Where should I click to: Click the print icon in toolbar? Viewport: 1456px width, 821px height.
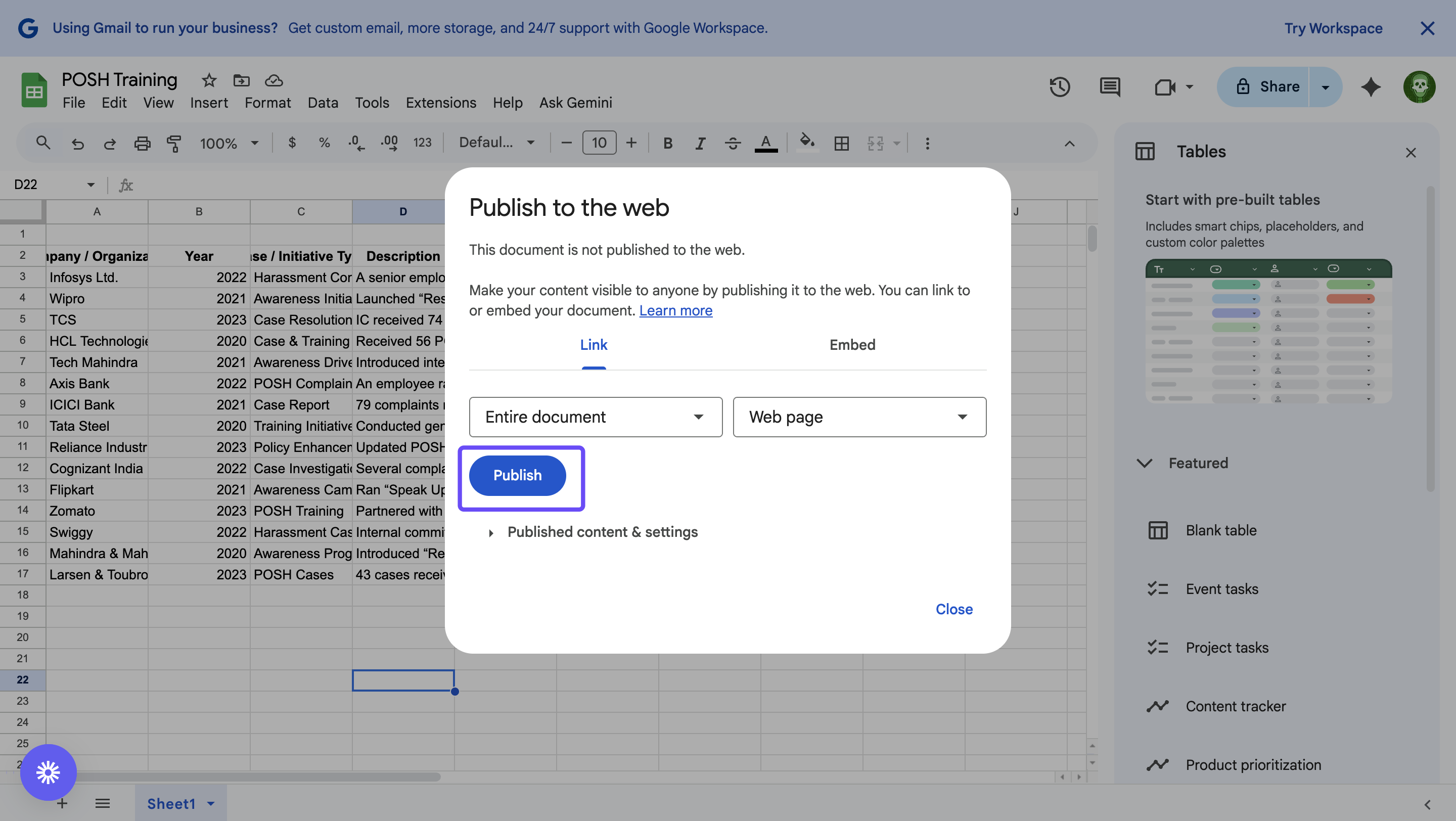click(x=142, y=143)
